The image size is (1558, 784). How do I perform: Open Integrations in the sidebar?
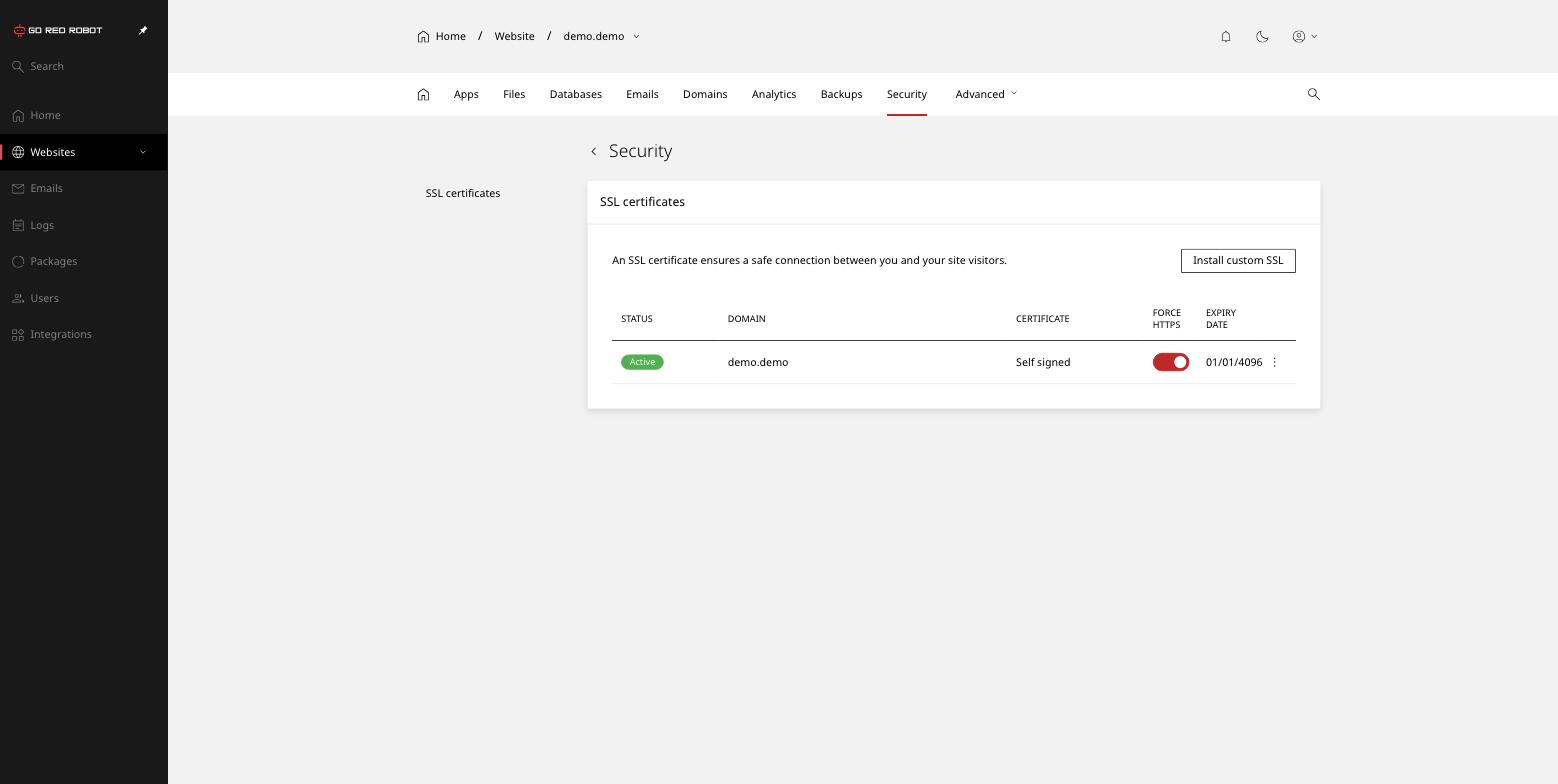pos(84,334)
